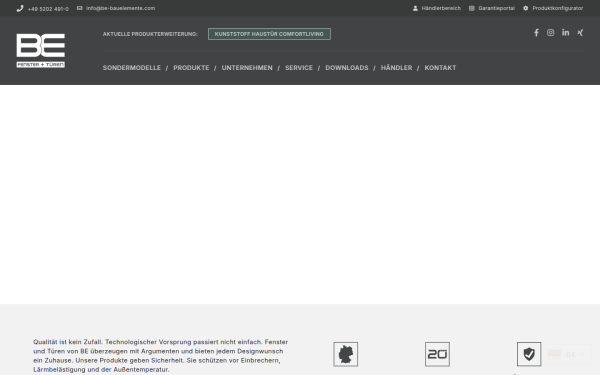Open the Facebook page icon
Image resolution: width=600 pixels, height=375 pixels.
point(536,33)
